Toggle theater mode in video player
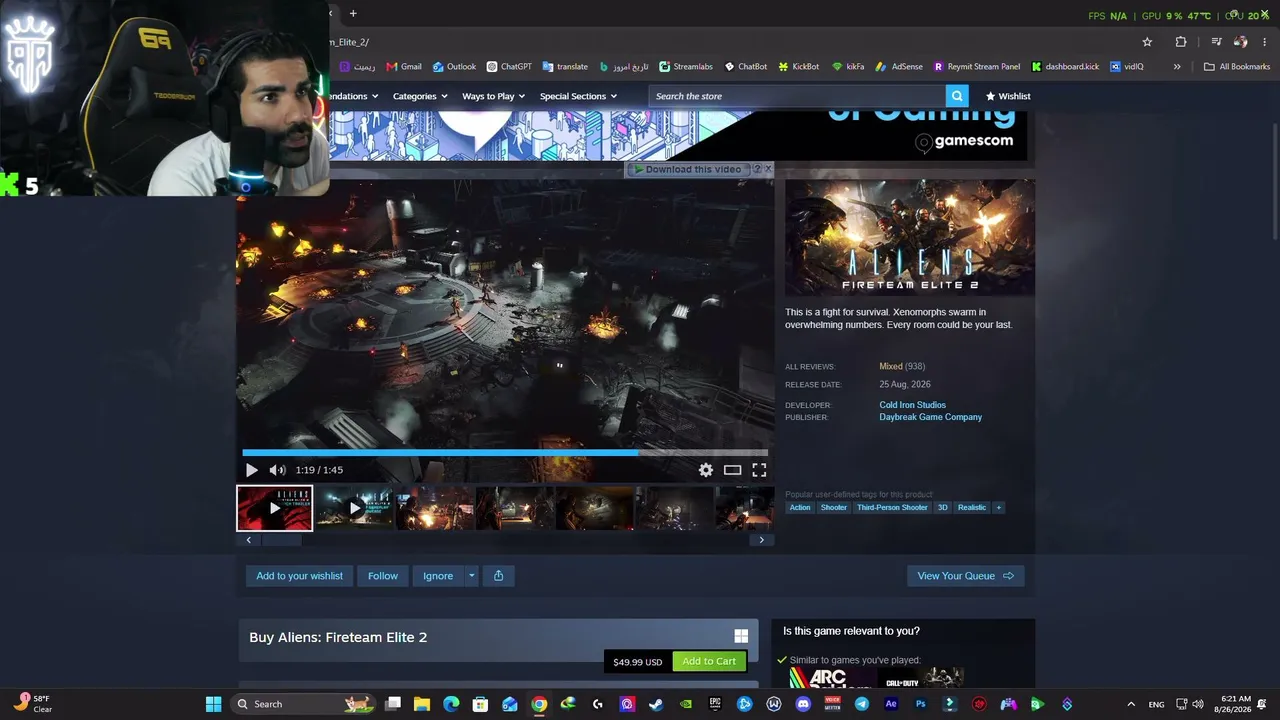Viewport: 1280px width, 720px height. point(733,470)
